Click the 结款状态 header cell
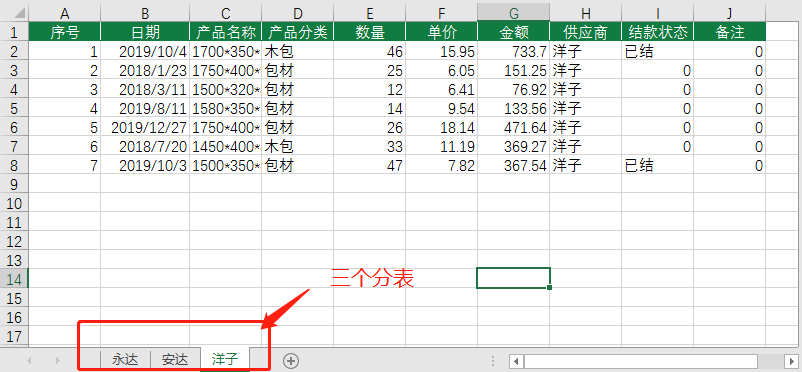This screenshot has width=802, height=372. (x=658, y=32)
